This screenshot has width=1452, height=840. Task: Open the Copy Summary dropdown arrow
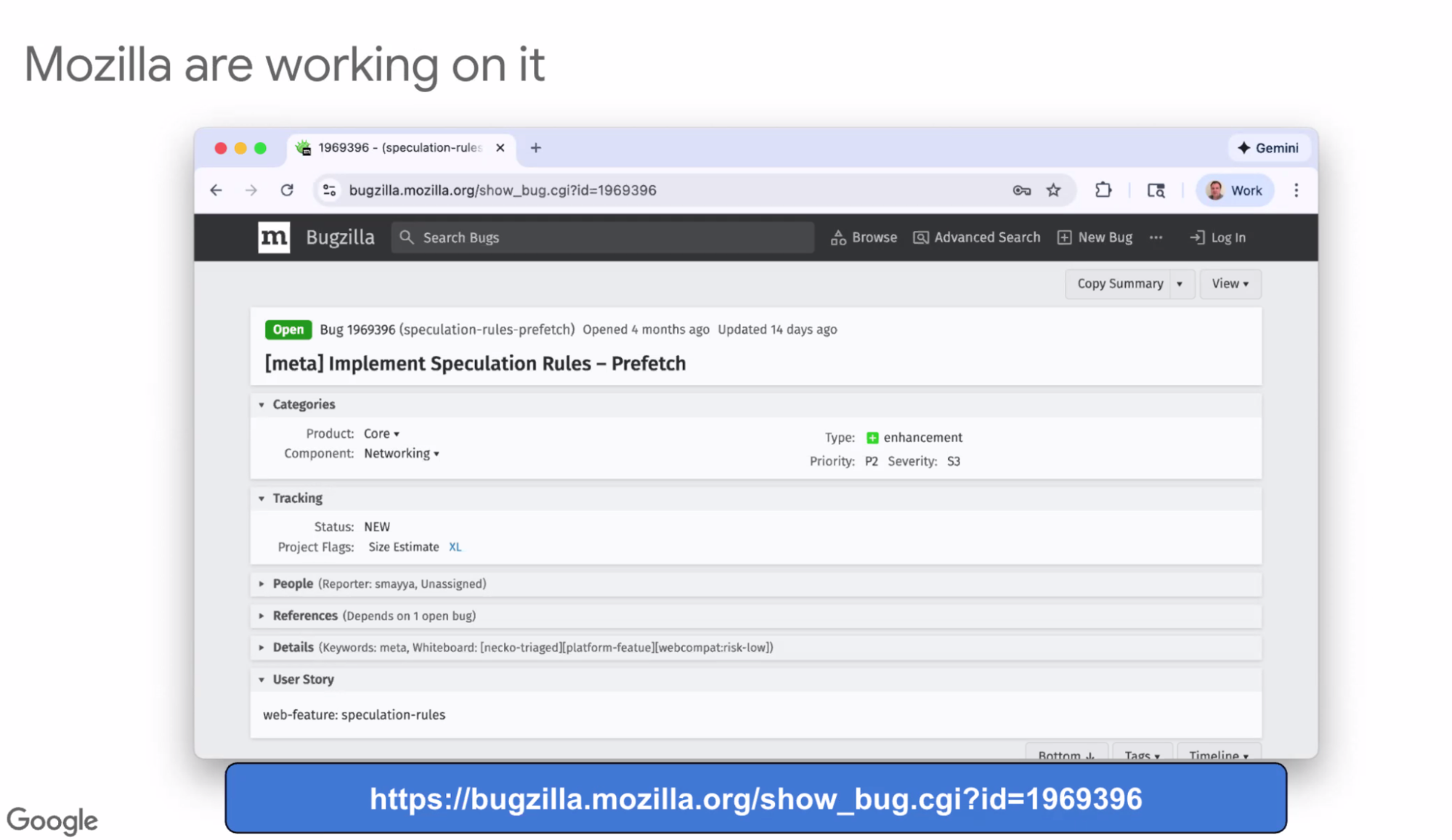[x=1180, y=284]
